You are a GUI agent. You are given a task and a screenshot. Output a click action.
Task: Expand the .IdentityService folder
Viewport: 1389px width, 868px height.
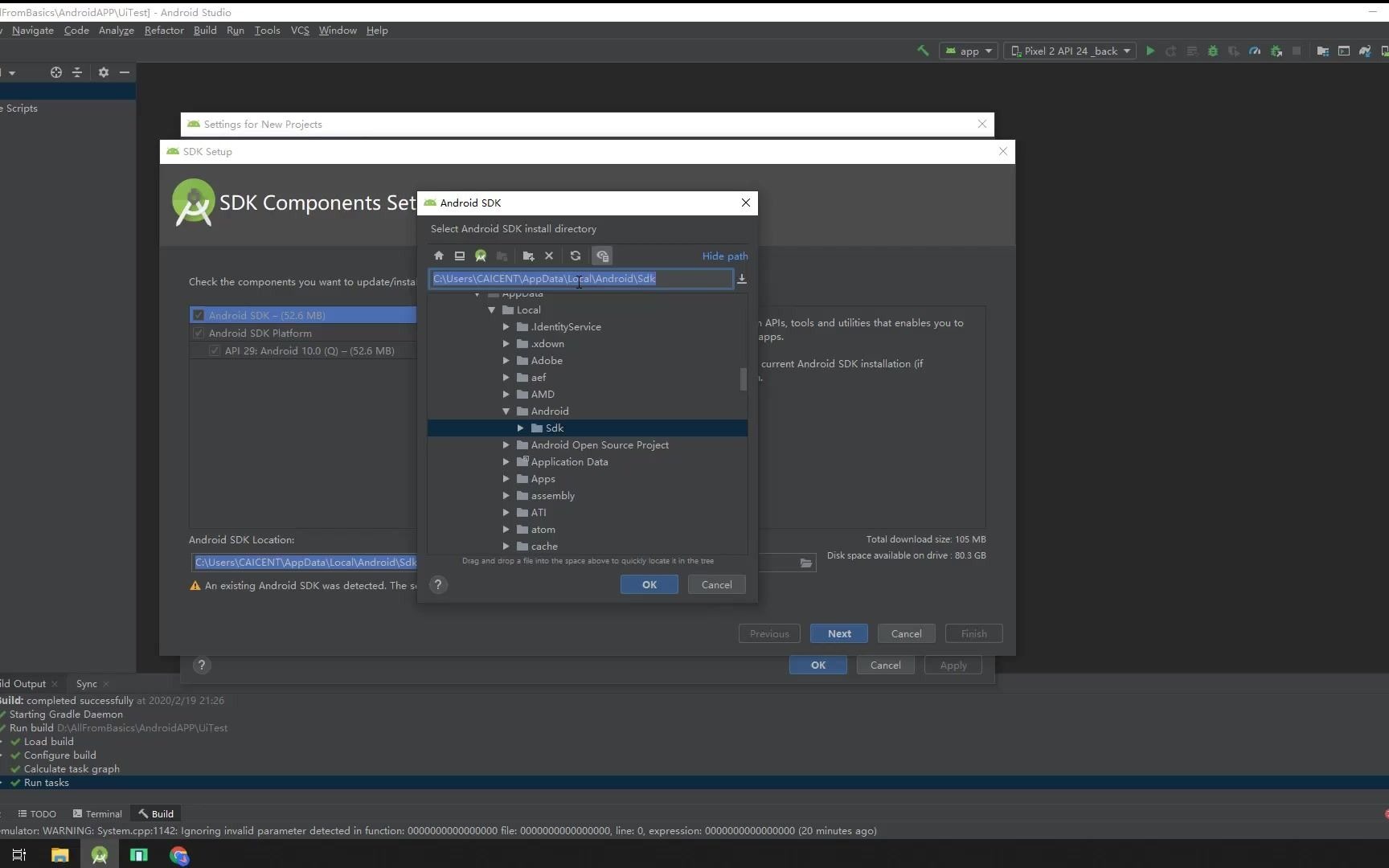pyautogui.click(x=506, y=327)
